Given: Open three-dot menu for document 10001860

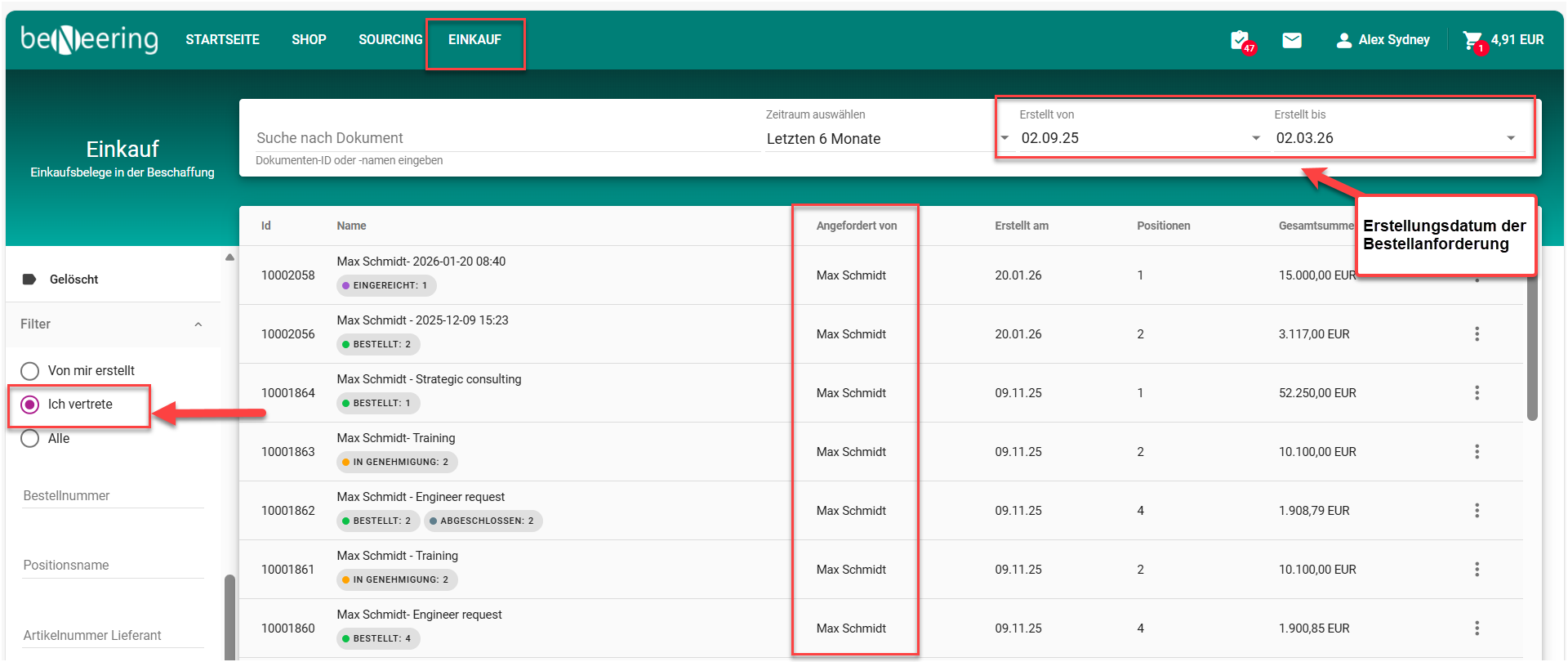Looking at the screenshot, I should pos(1477,628).
